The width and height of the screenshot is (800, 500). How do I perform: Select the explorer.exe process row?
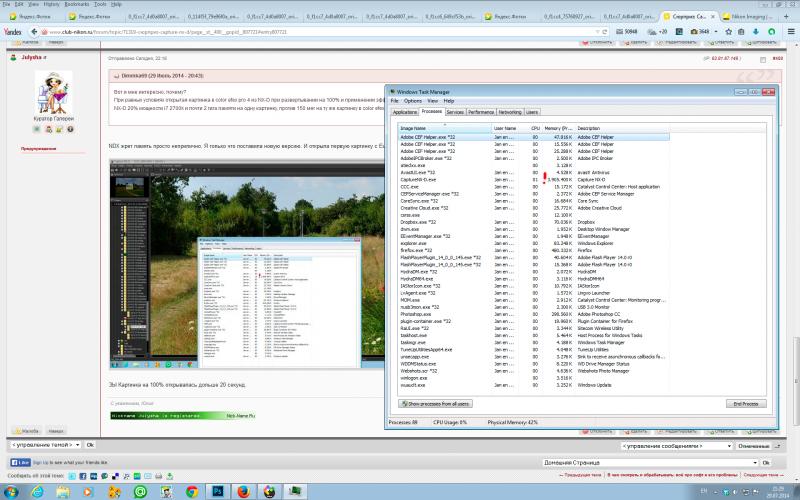[534, 243]
